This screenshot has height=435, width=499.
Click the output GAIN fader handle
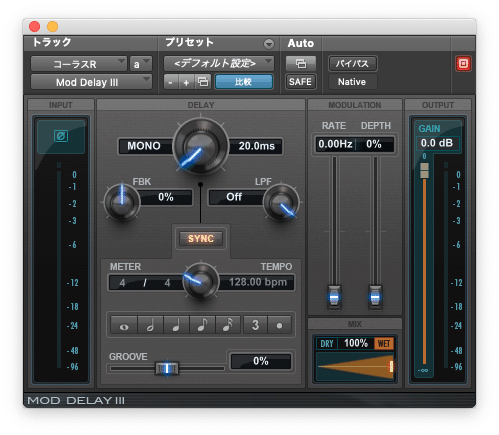(424, 170)
